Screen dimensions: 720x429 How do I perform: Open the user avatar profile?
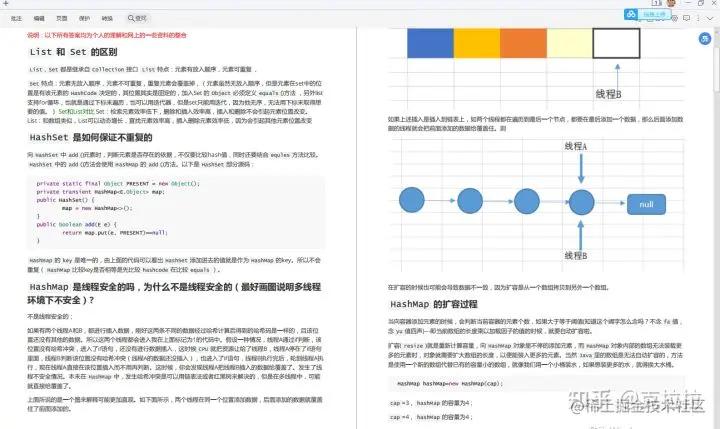pos(671,3)
